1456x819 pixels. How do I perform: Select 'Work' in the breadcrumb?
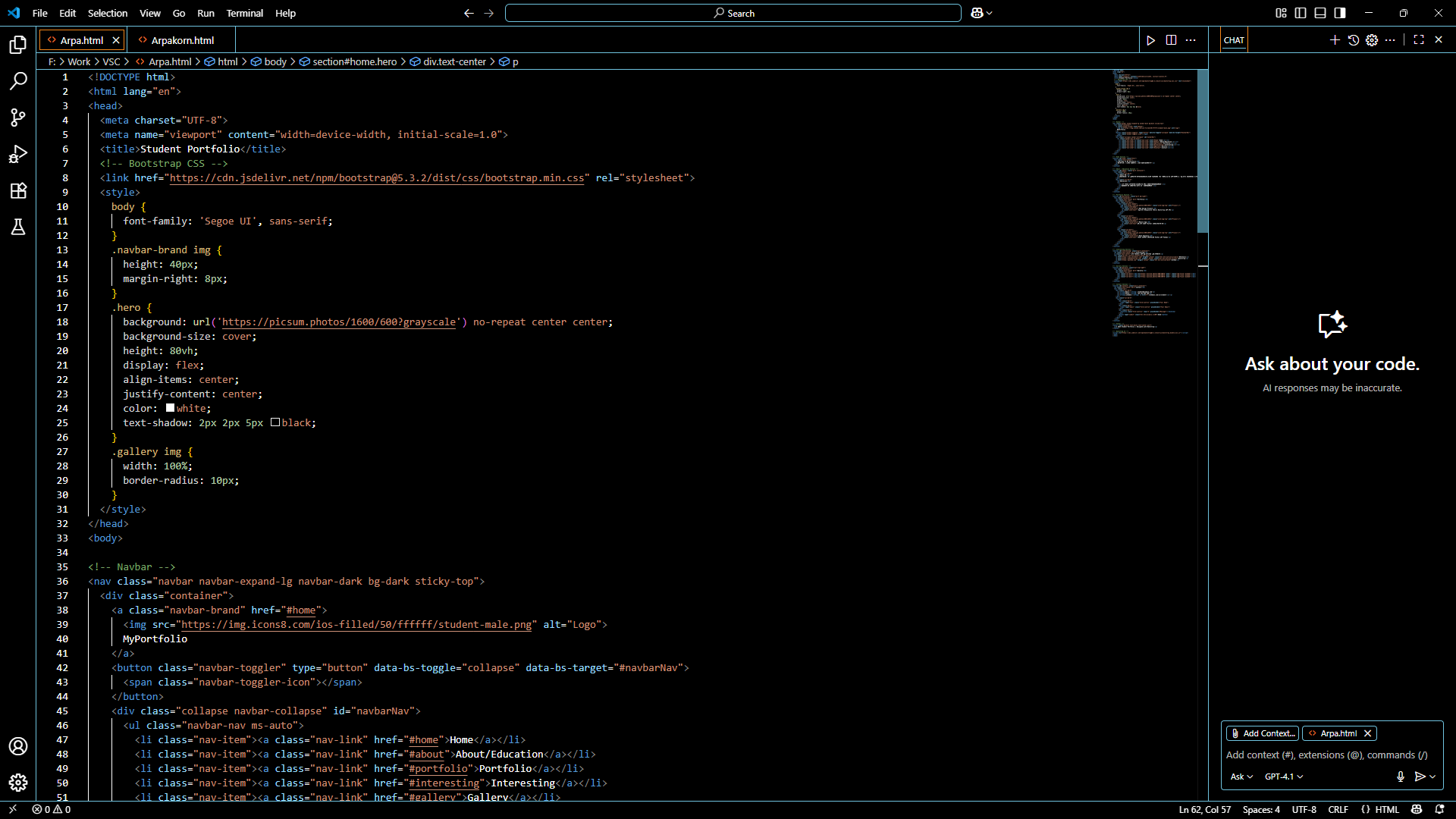pos(79,61)
